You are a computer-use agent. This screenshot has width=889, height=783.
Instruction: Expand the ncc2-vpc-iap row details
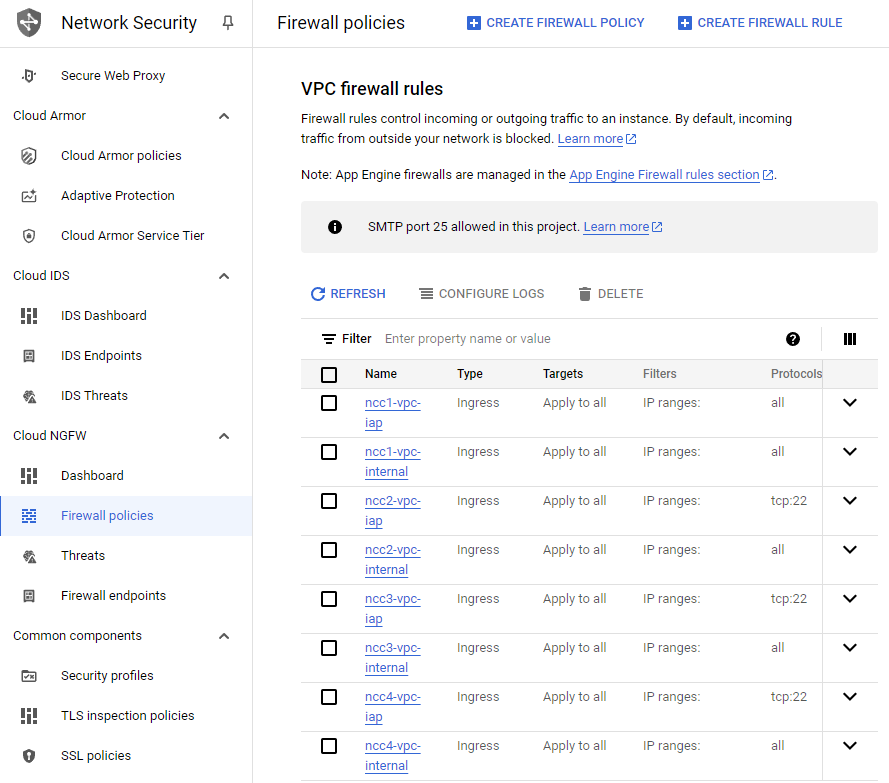[x=849, y=501]
